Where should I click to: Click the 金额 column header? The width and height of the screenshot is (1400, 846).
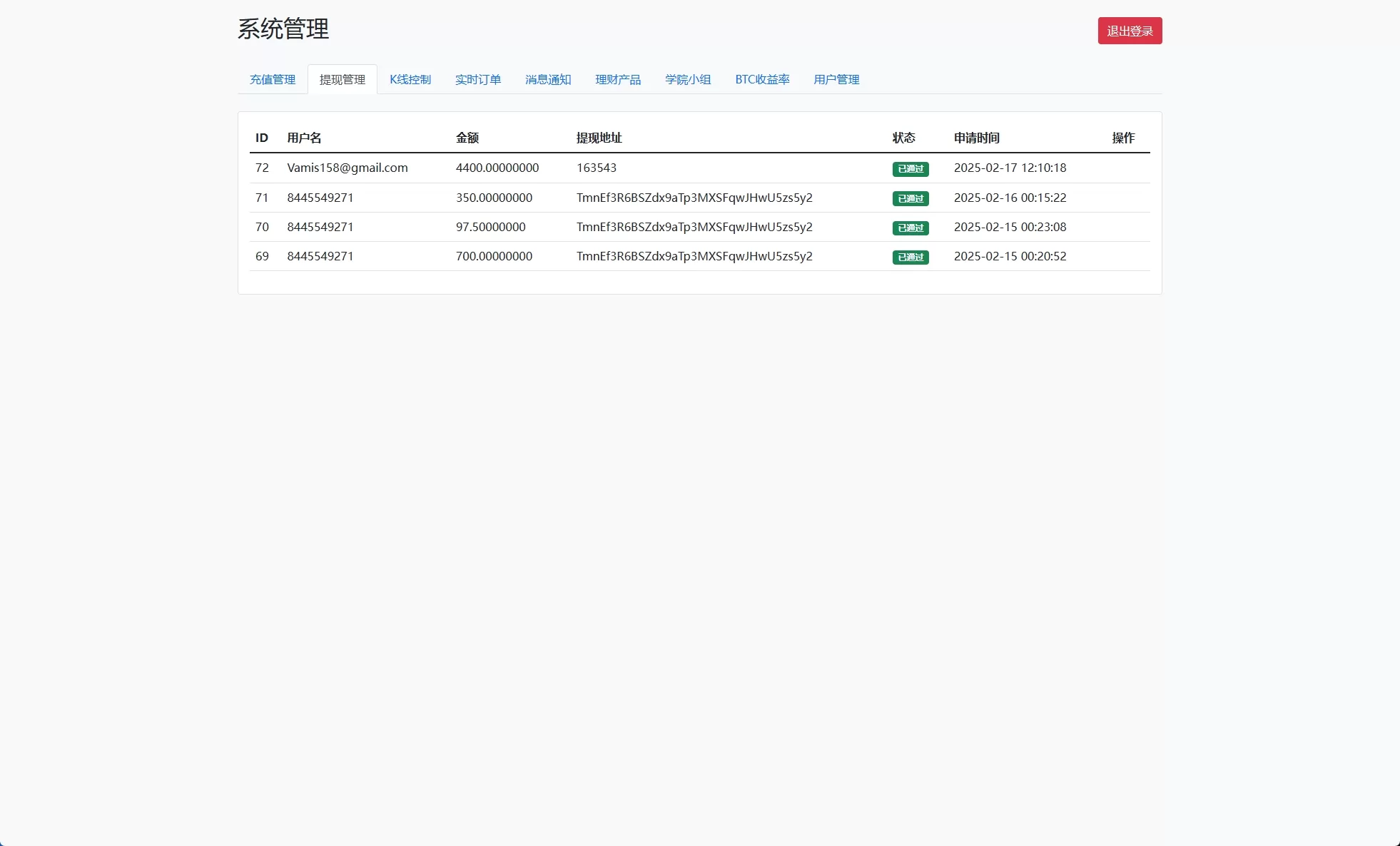point(467,138)
